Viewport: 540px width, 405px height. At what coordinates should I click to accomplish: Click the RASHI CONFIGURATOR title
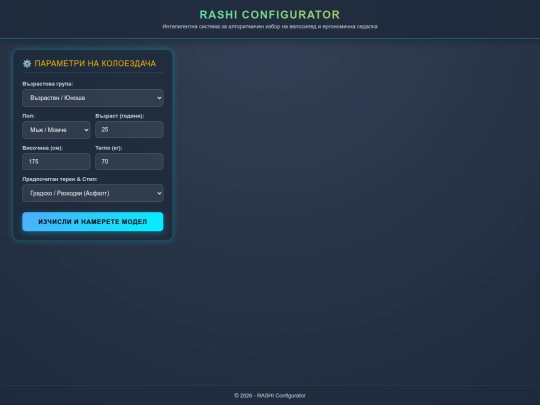[270, 15]
